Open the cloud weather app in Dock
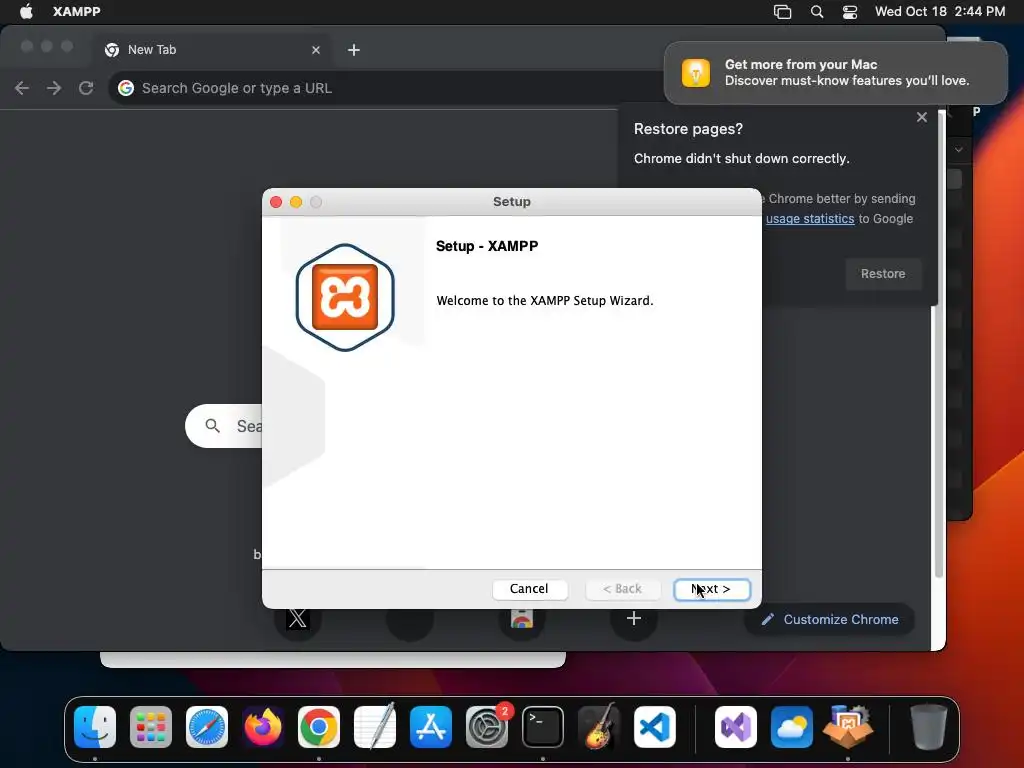Viewport: 1024px width, 768px height. (792, 727)
